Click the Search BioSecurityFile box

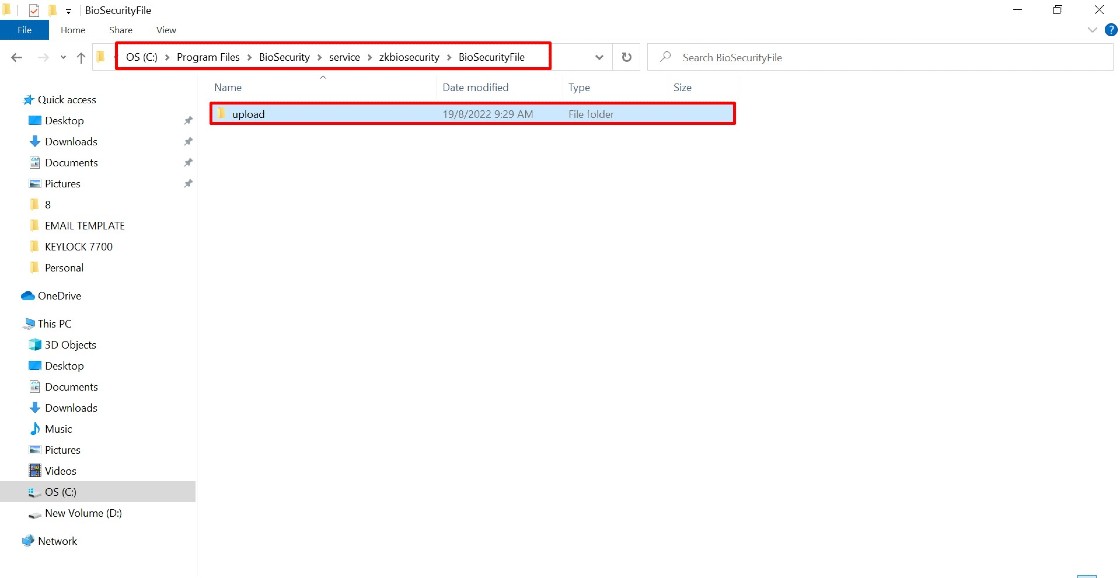pyautogui.click(x=880, y=57)
